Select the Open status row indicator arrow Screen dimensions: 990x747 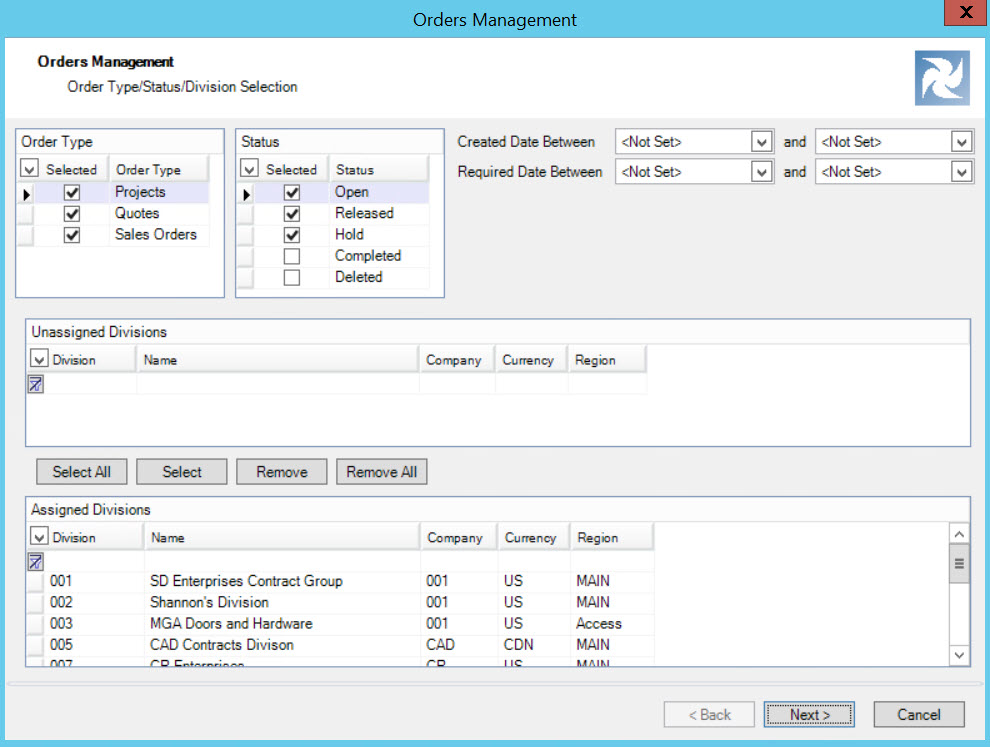pyautogui.click(x=246, y=194)
